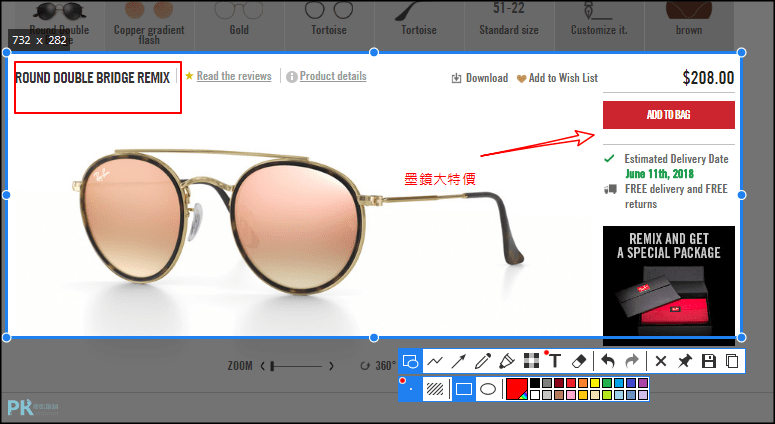Screen dimensions: 775x424
Task: Click the zoom decrease left chevron
Action: [x=262, y=366]
